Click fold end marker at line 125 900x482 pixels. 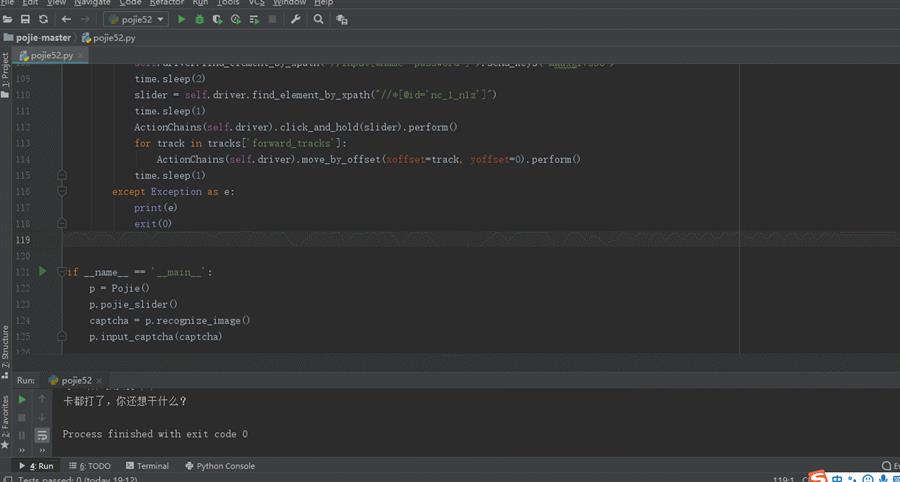click(62, 336)
